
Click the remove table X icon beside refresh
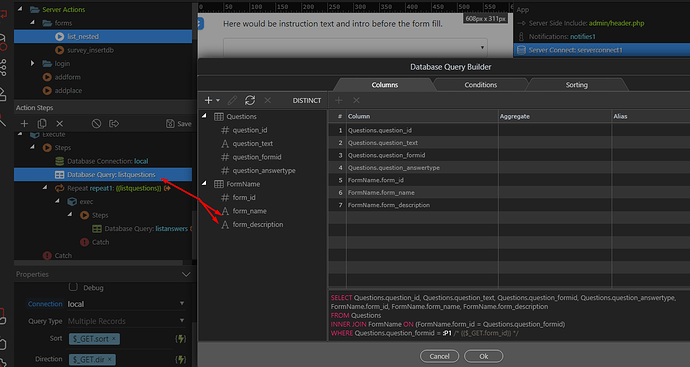tap(268, 100)
